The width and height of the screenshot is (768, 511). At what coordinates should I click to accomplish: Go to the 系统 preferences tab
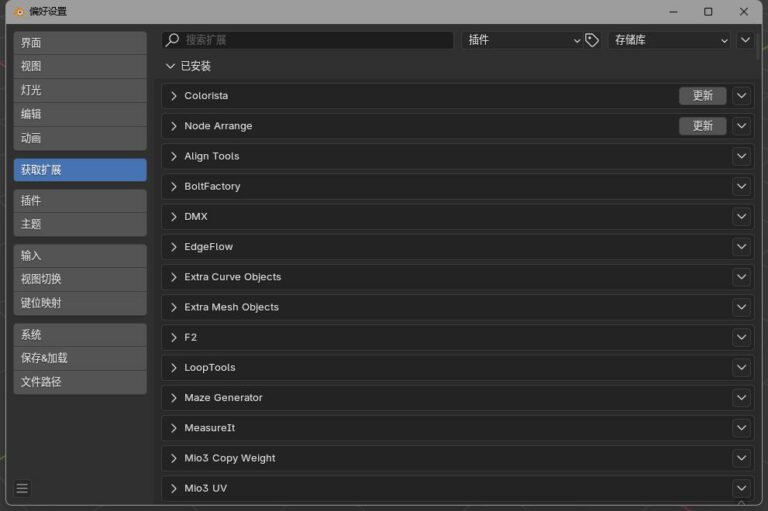[80, 335]
